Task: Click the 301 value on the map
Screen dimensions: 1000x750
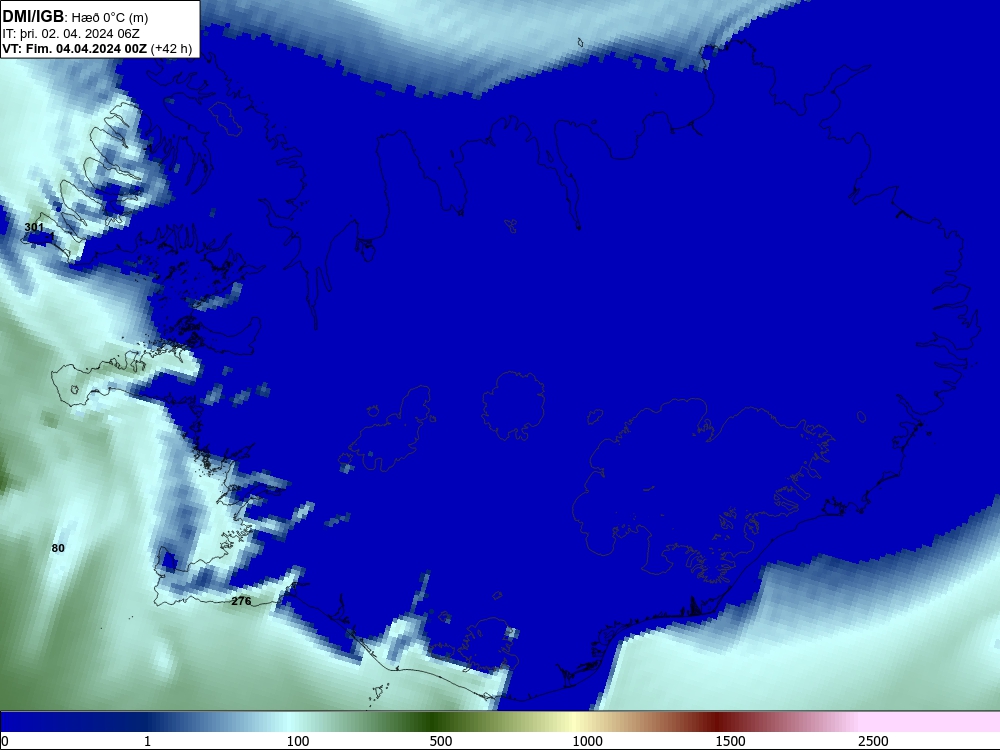Action: (x=34, y=227)
